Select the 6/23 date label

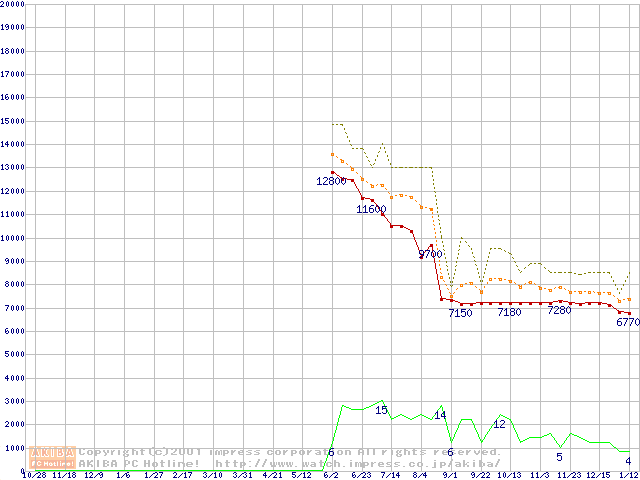(362, 476)
